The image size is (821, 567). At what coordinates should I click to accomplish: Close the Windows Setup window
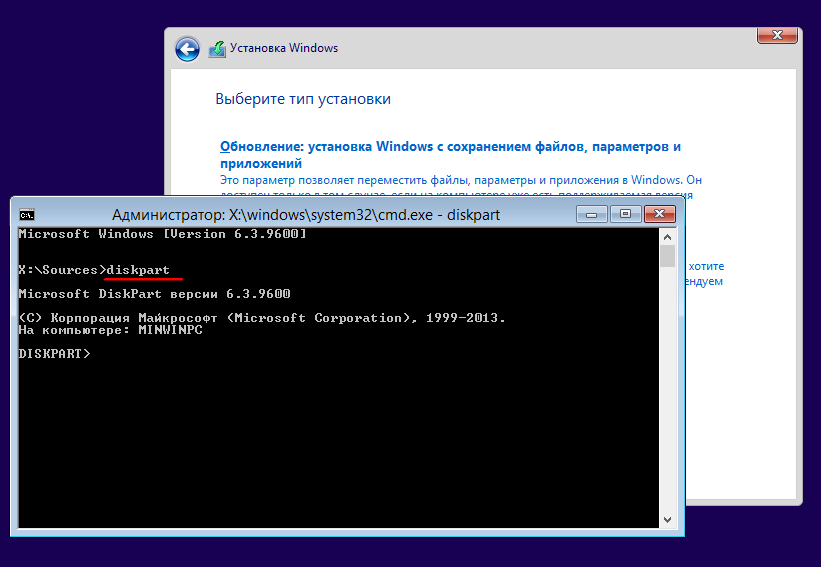coord(777,35)
